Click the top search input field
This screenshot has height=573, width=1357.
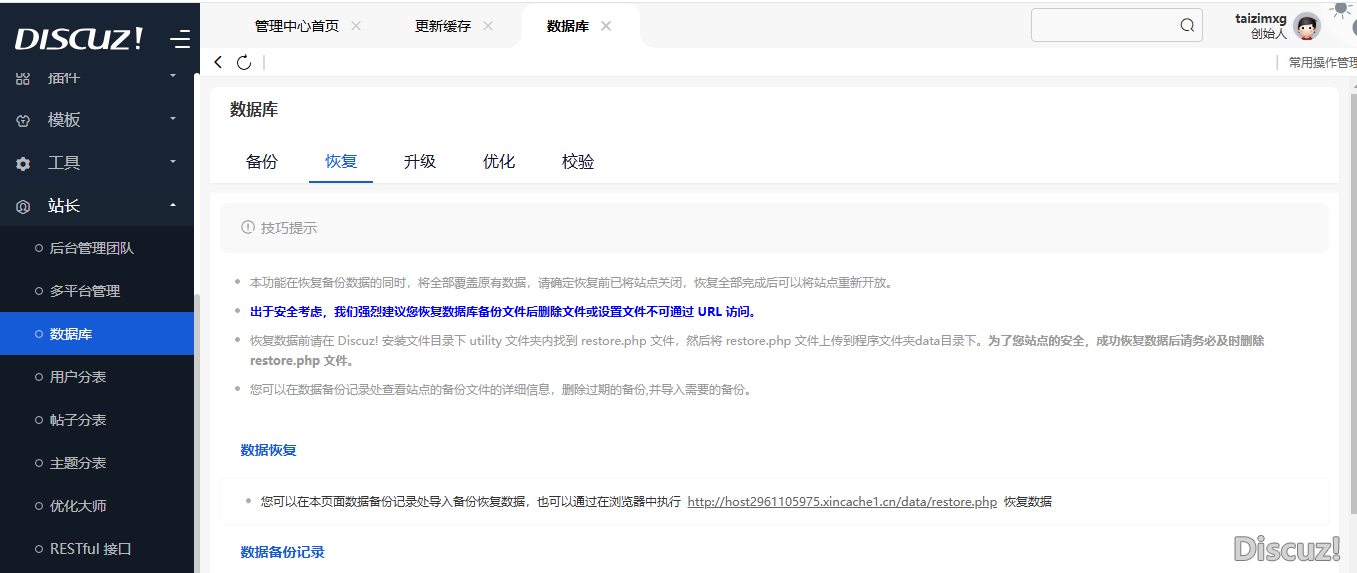1103,26
